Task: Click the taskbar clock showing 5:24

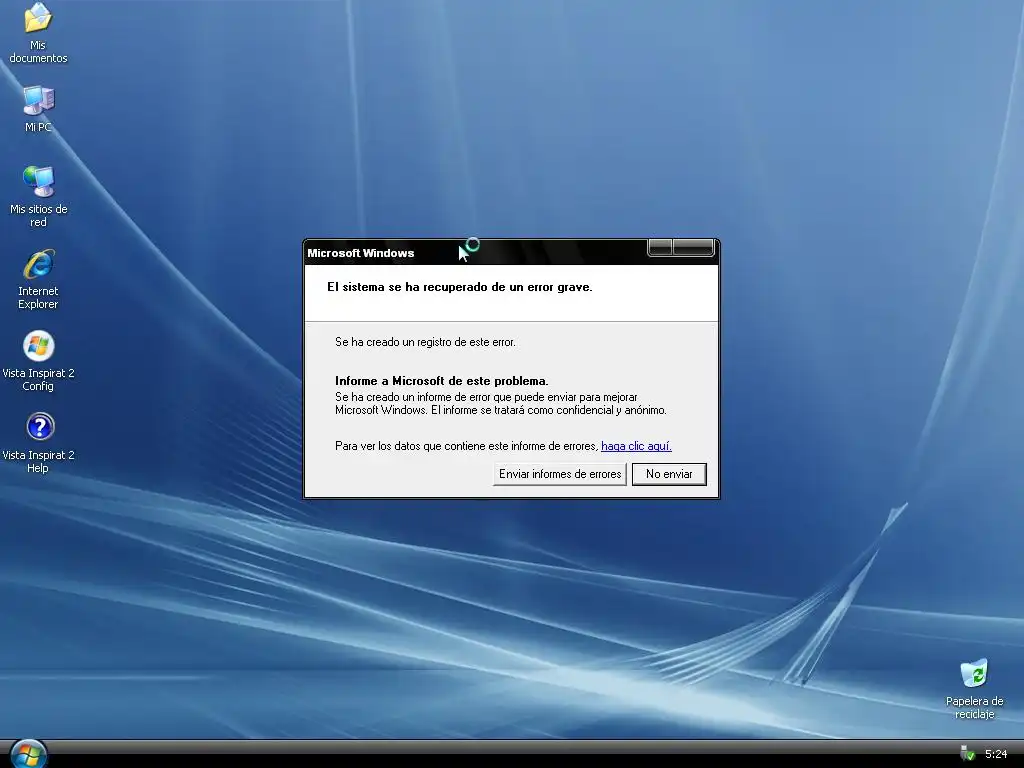Action: 996,754
